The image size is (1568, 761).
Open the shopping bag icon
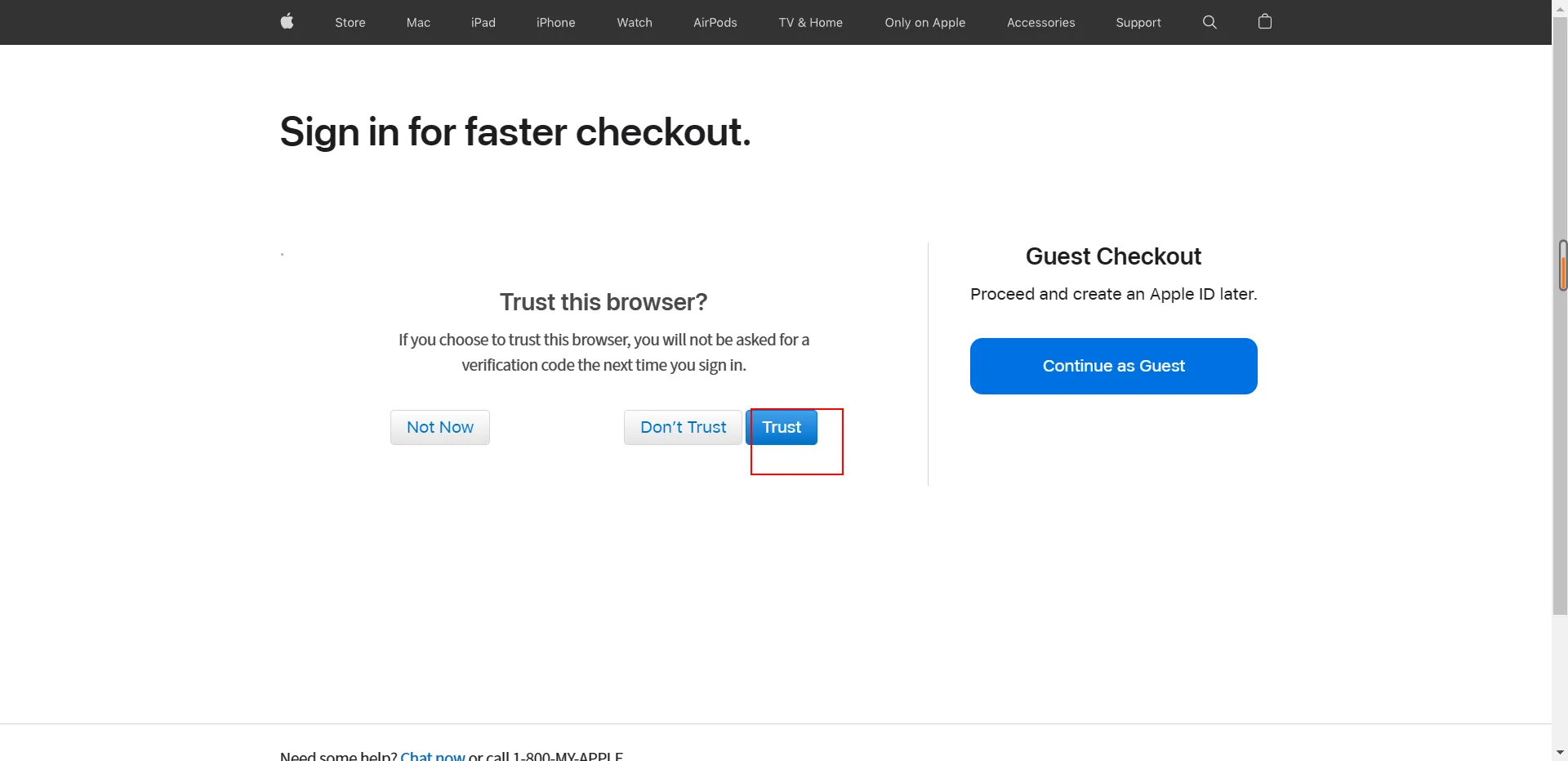point(1265,22)
